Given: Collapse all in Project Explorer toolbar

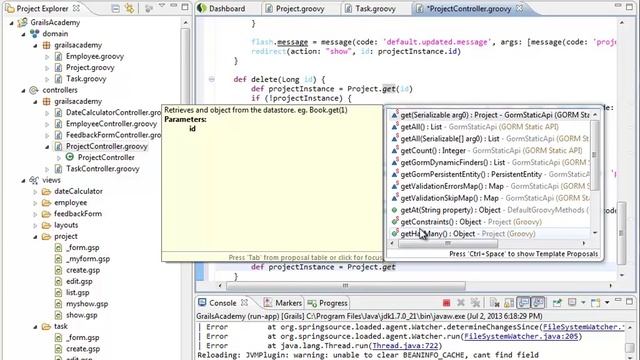Looking at the screenshot, I should pyautogui.click(x=116, y=8).
